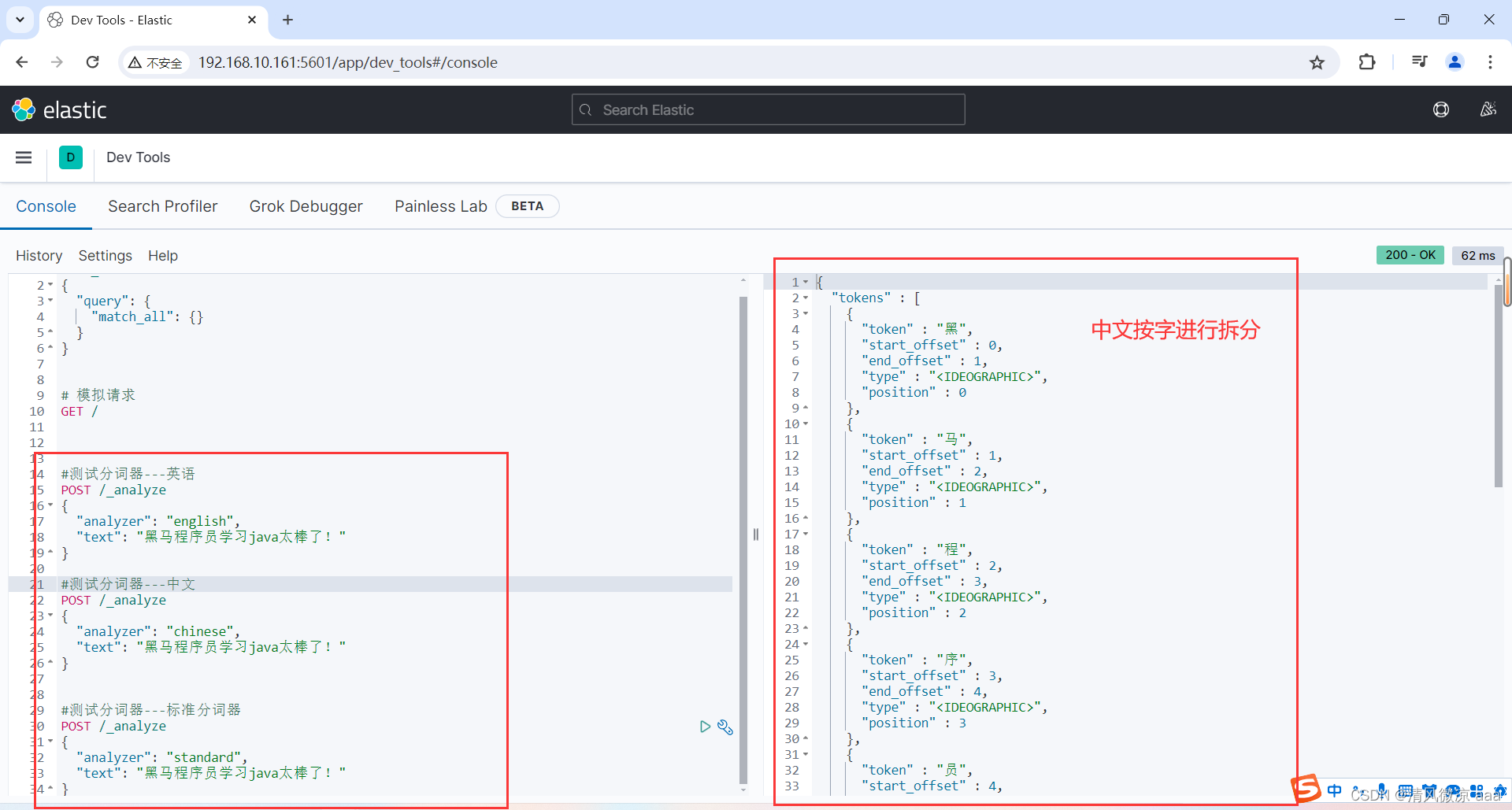This screenshot has width=1512, height=810.
Task: Click the Sogou input method S icon
Action: [x=1306, y=789]
